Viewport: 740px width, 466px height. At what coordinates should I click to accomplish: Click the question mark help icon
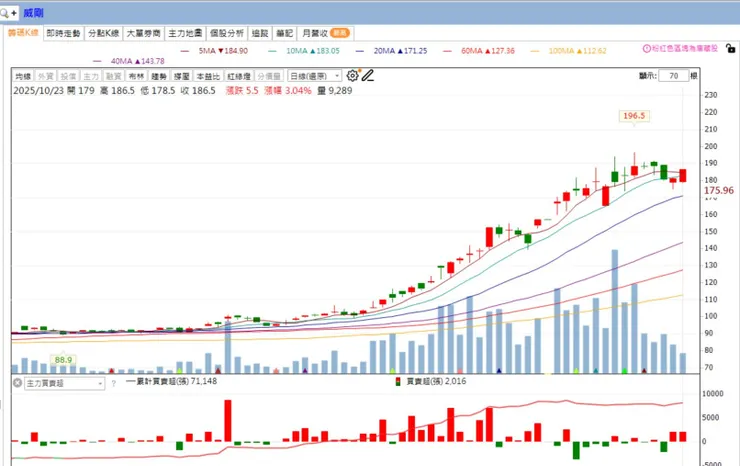click(x=113, y=383)
